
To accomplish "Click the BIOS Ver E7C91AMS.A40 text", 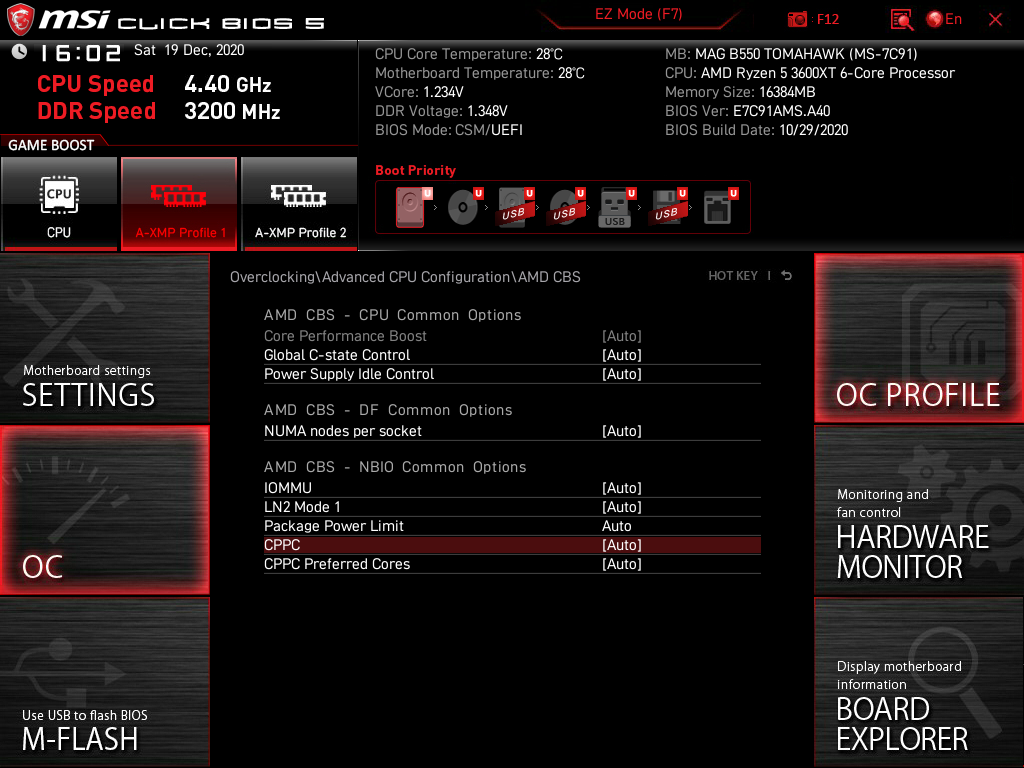I will point(748,111).
